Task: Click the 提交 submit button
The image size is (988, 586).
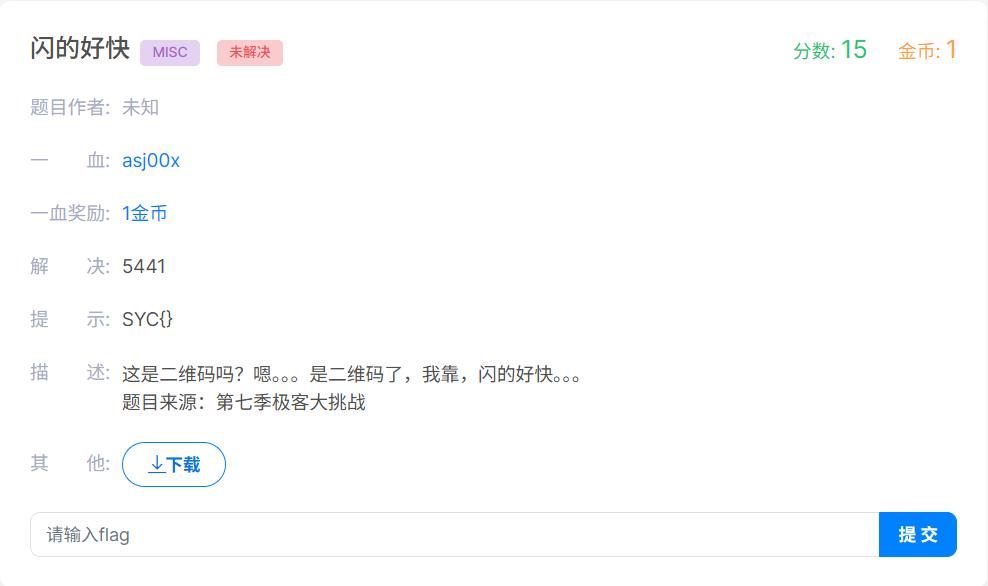Action: pos(917,534)
